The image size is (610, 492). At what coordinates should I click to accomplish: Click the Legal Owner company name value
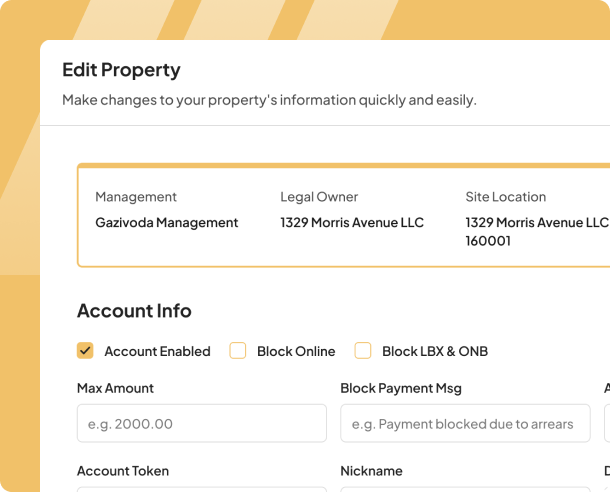352,223
